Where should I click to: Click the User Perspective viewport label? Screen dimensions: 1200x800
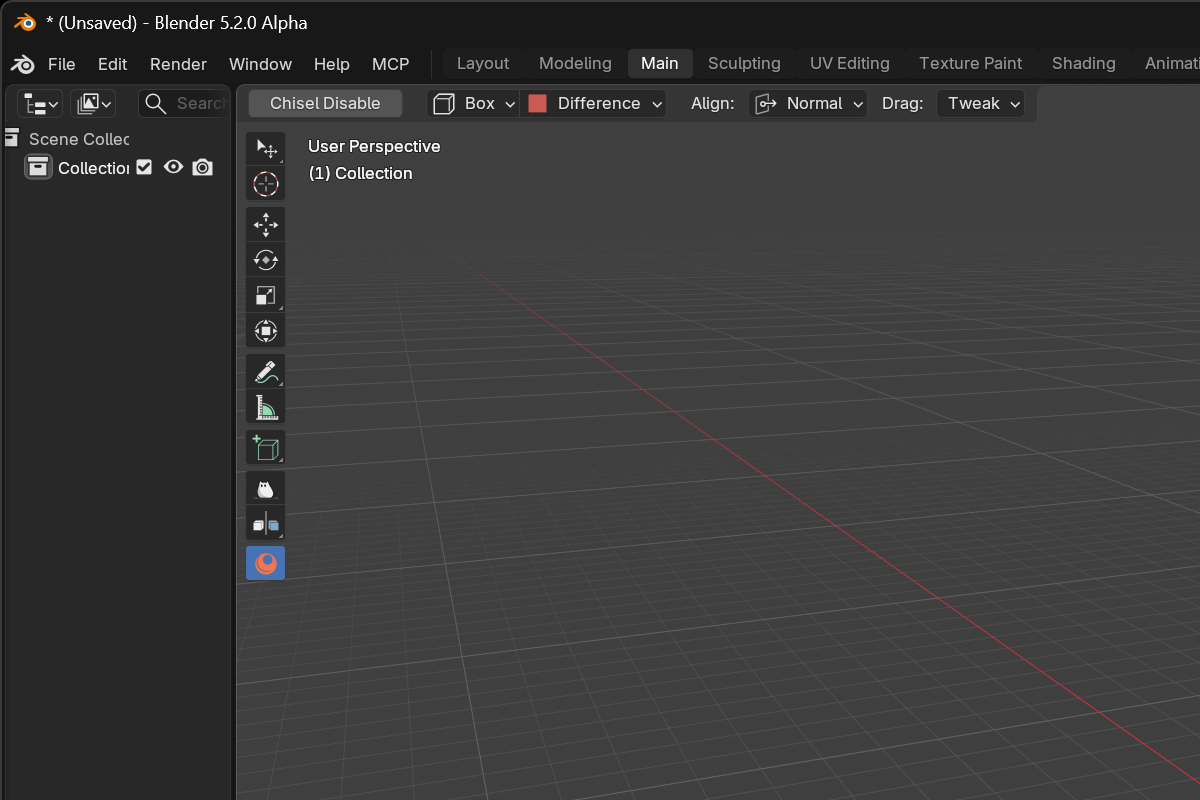pos(374,146)
